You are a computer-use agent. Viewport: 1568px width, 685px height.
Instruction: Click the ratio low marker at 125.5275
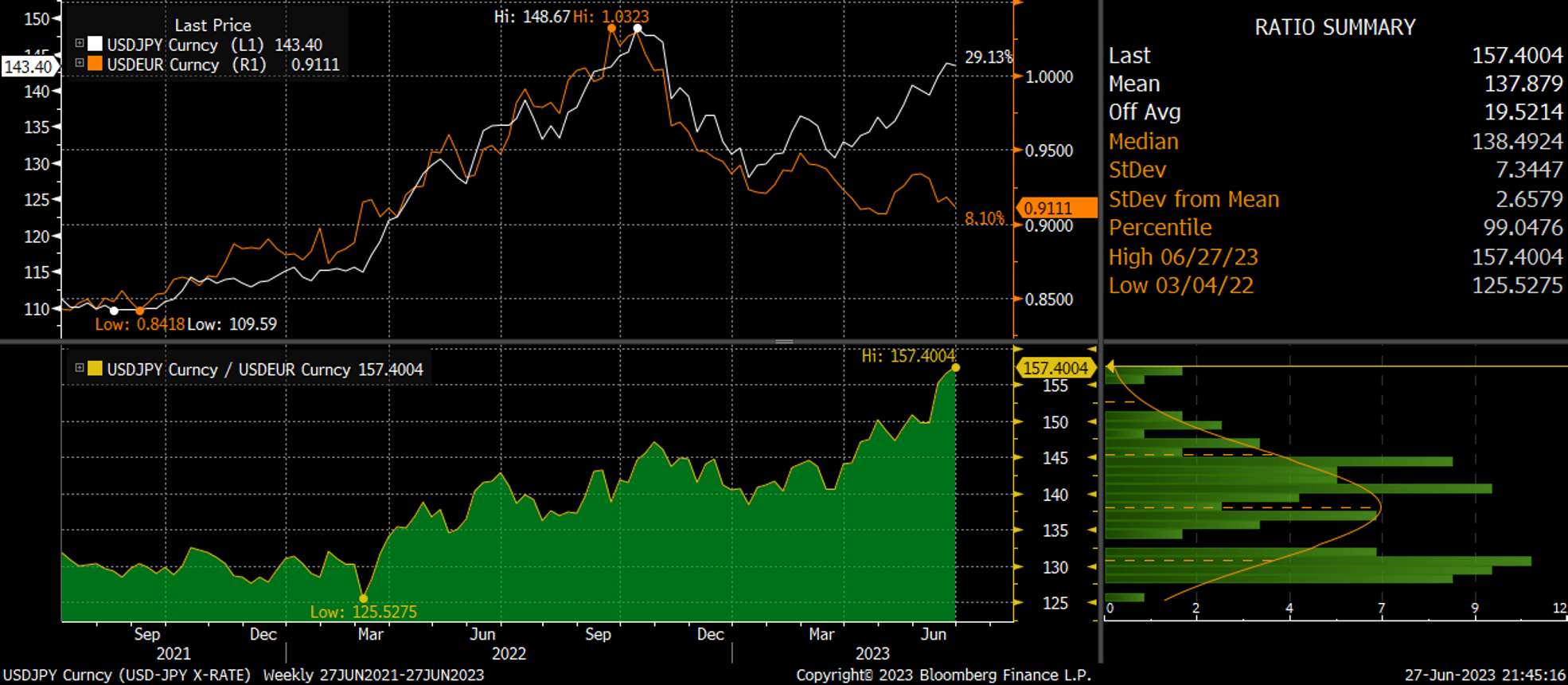tap(364, 598)
